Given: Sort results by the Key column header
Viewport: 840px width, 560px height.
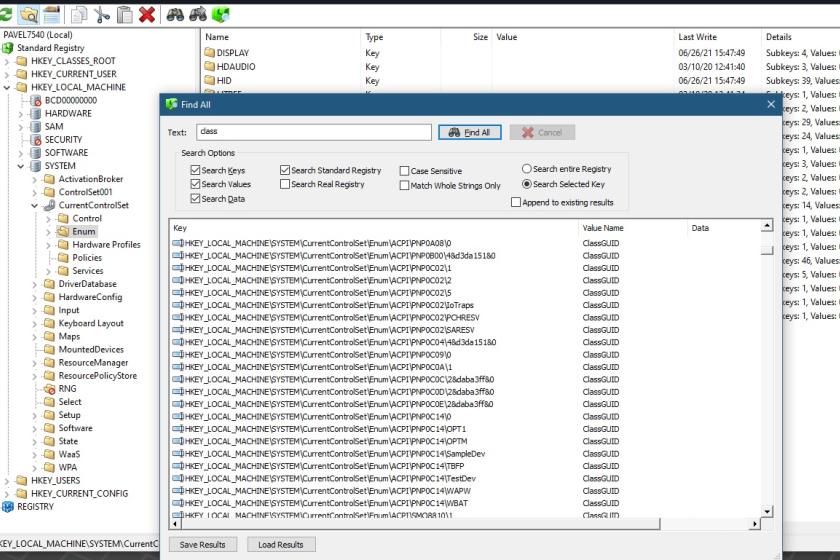Looking at the screenshot, I should (374, 228).
